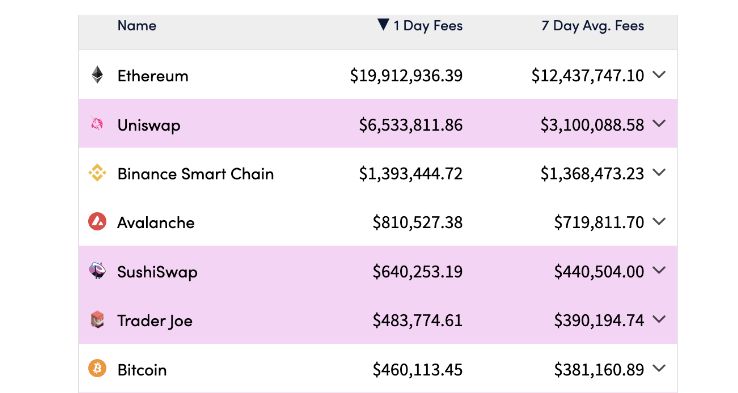Expand the Bitcoin row chevron
The image size is (738, 393).
(x=659, y=368)
